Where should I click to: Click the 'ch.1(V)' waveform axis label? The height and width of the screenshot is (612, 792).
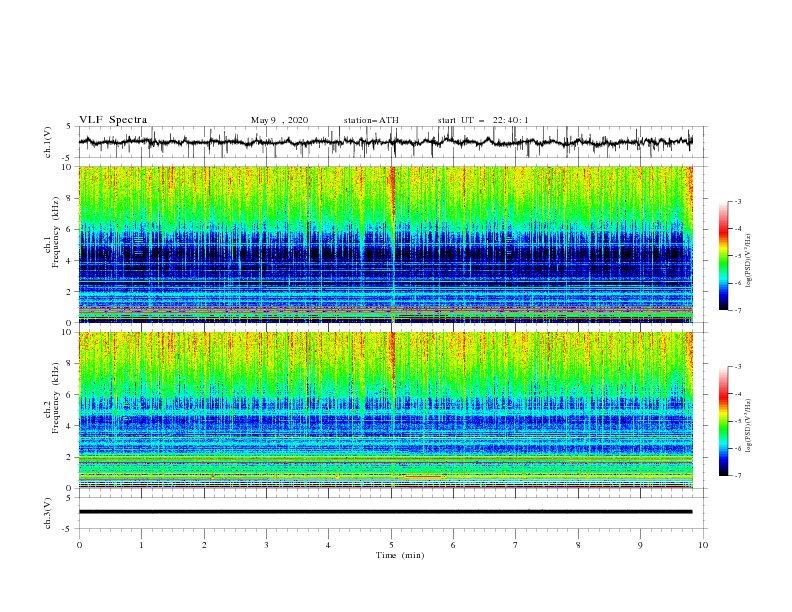48,142
